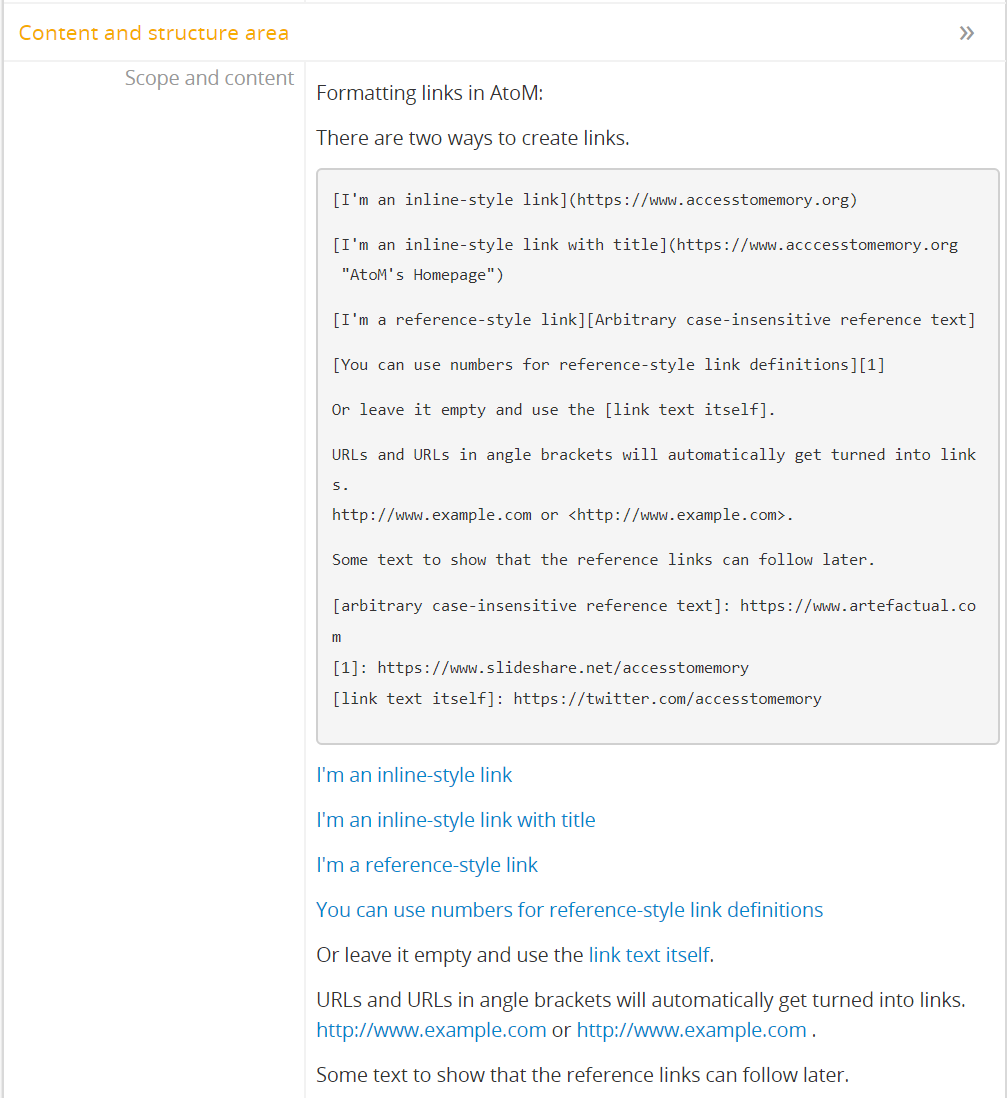Click the artefactual.com reference definition code line
Viewport: 1007px width, 1098px height.
click(653, 605)
